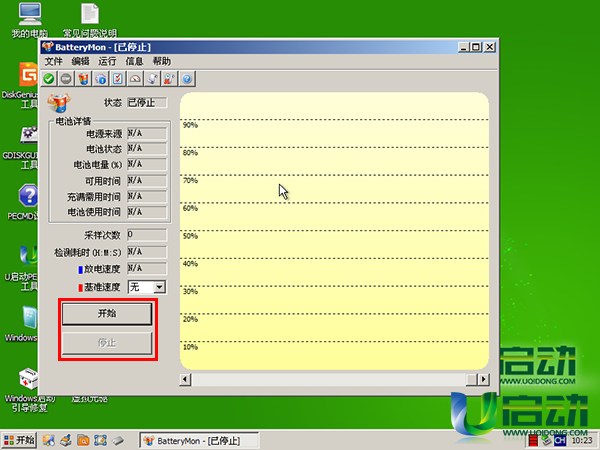Open U启动PE tool desktop icon
Viewport: 600px width, 450px height.
[29, 255]
